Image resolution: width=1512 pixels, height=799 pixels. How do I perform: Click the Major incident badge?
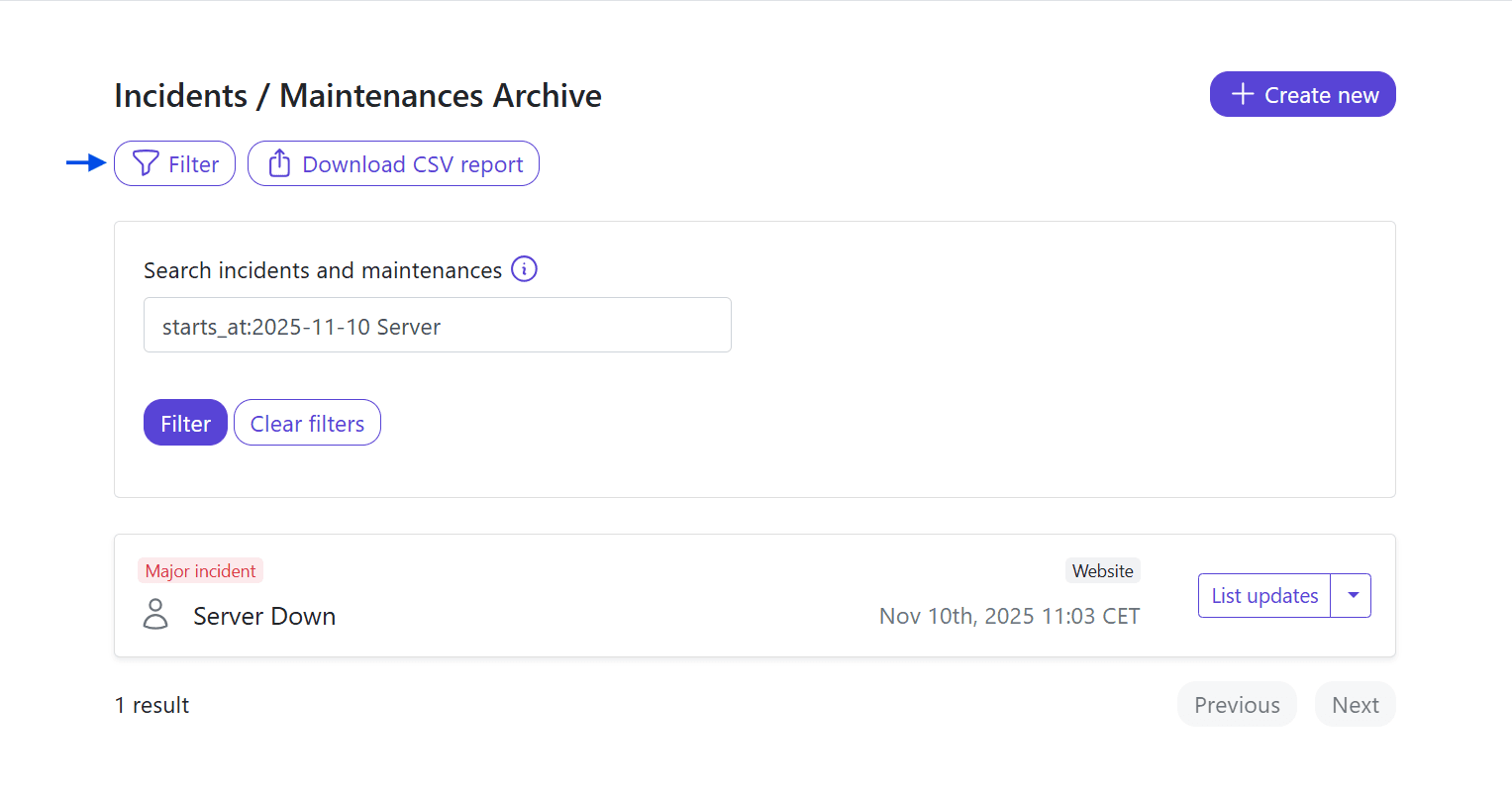200,570
